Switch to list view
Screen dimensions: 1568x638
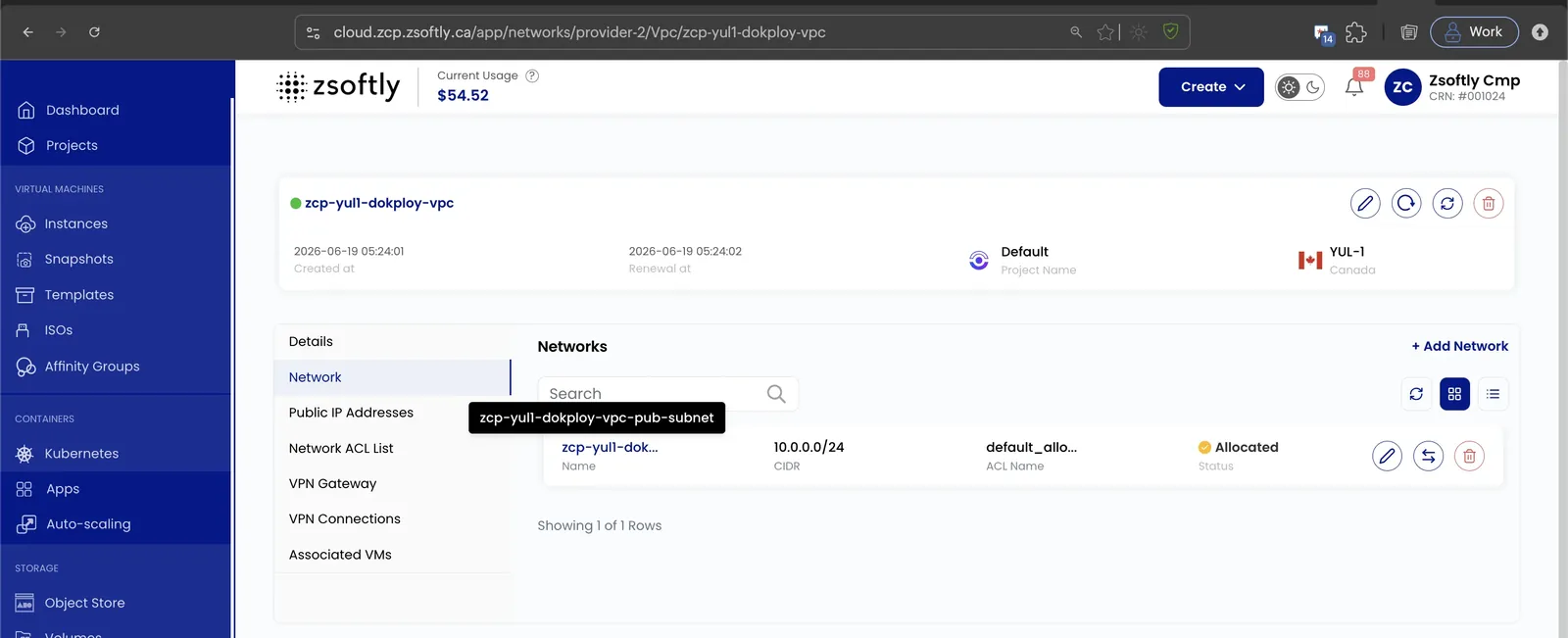point(1493,394)
